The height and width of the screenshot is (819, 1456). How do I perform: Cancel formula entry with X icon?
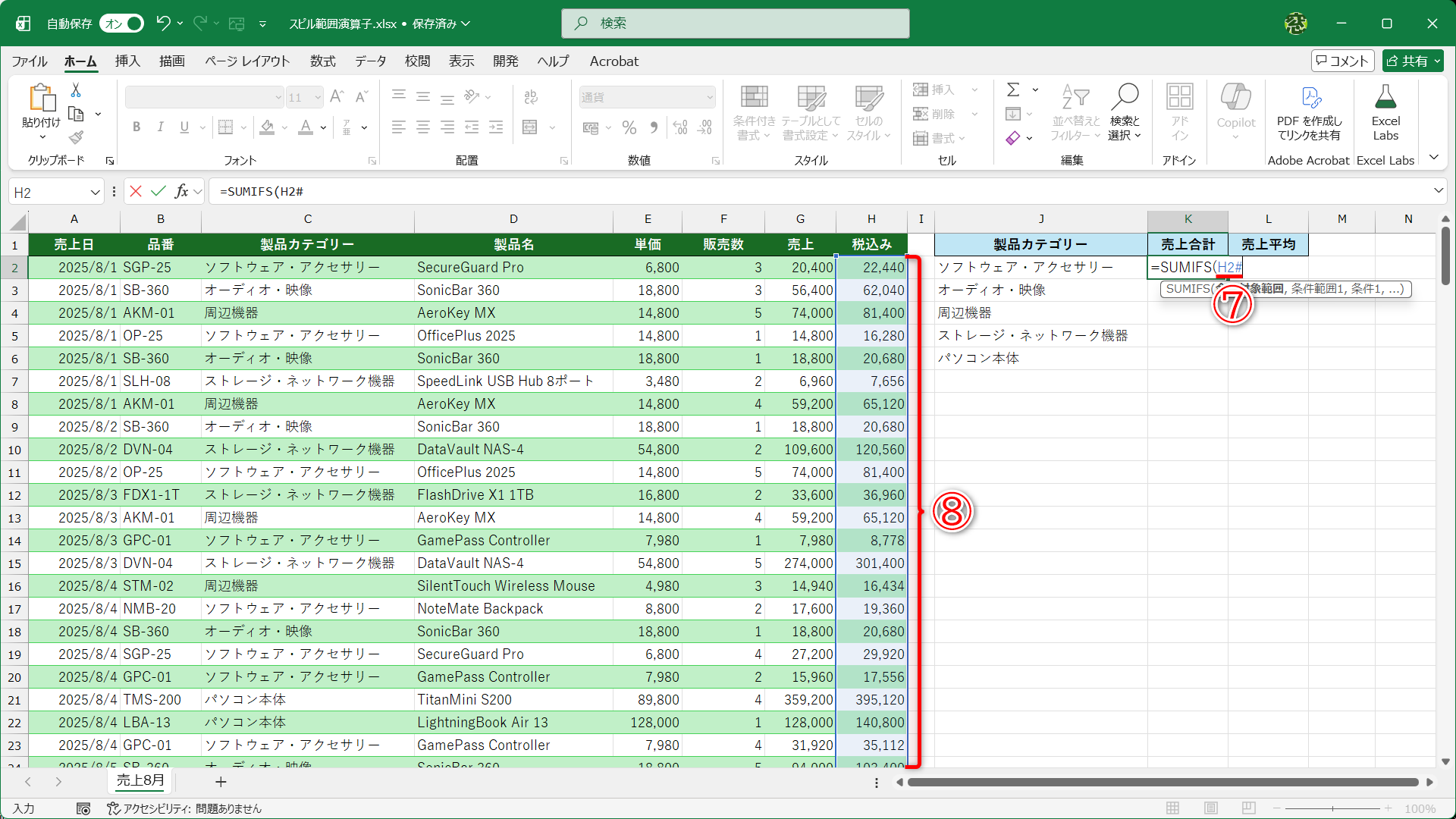click(136, 191)
